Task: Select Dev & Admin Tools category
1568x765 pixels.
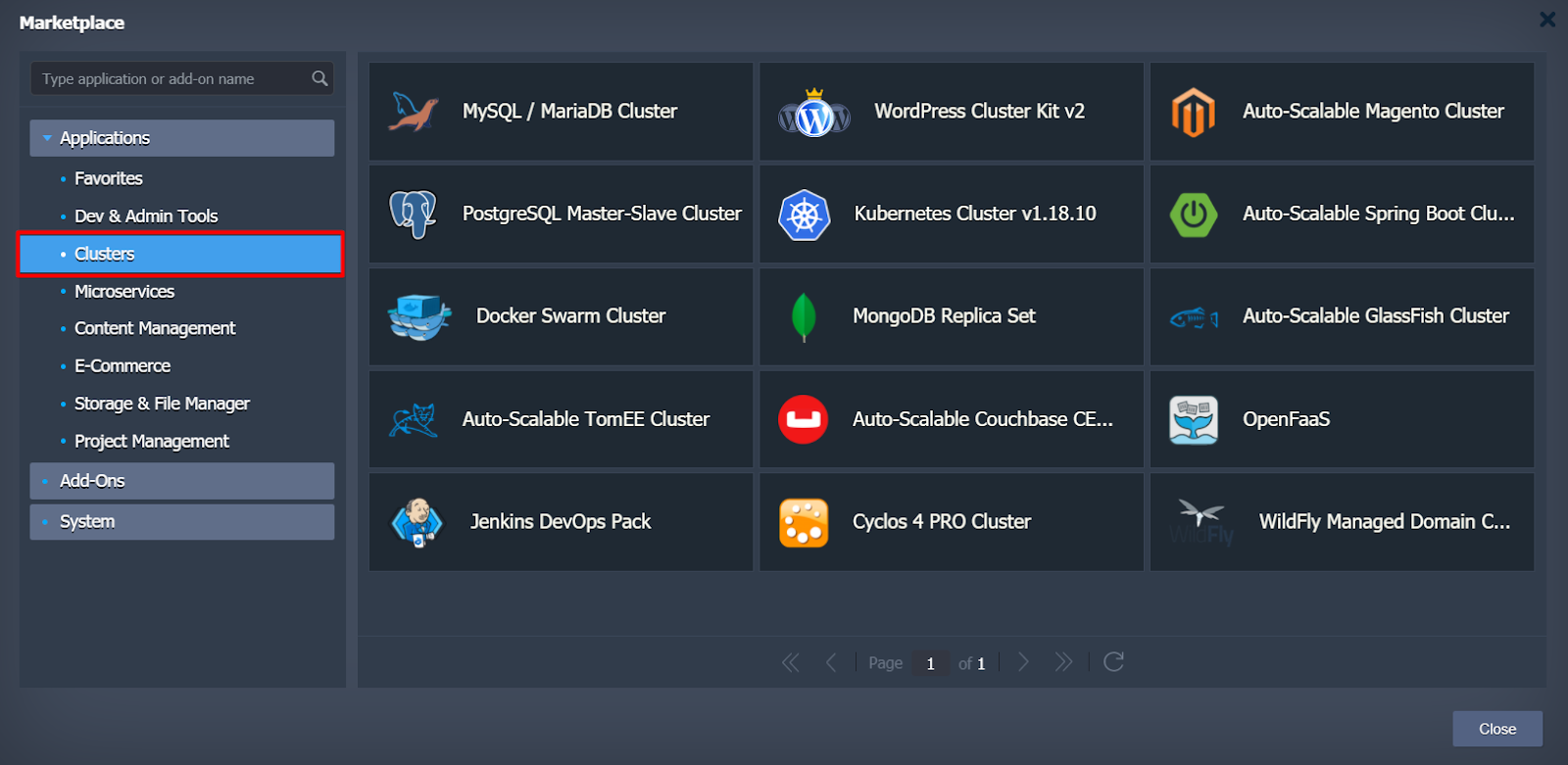Action: point(146,216)
